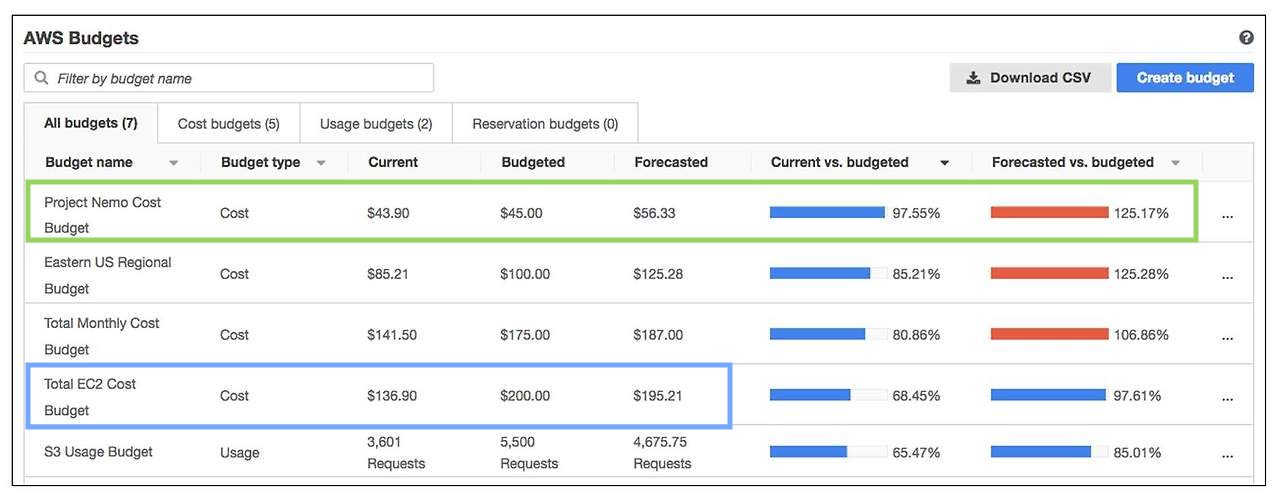Sort by Budget name column arrow
Image resolution: width=1280 pixels, height=500 pixels.
pos(174,163)
